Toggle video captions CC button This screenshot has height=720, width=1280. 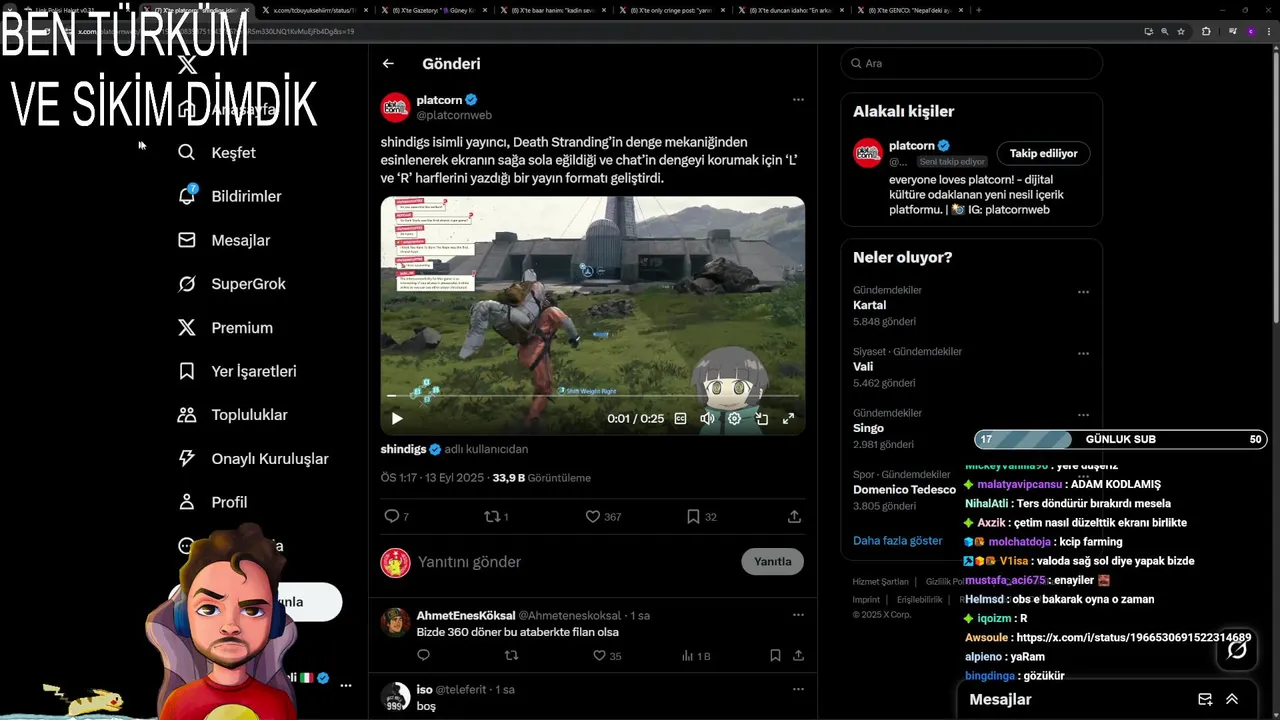(681, 419)
